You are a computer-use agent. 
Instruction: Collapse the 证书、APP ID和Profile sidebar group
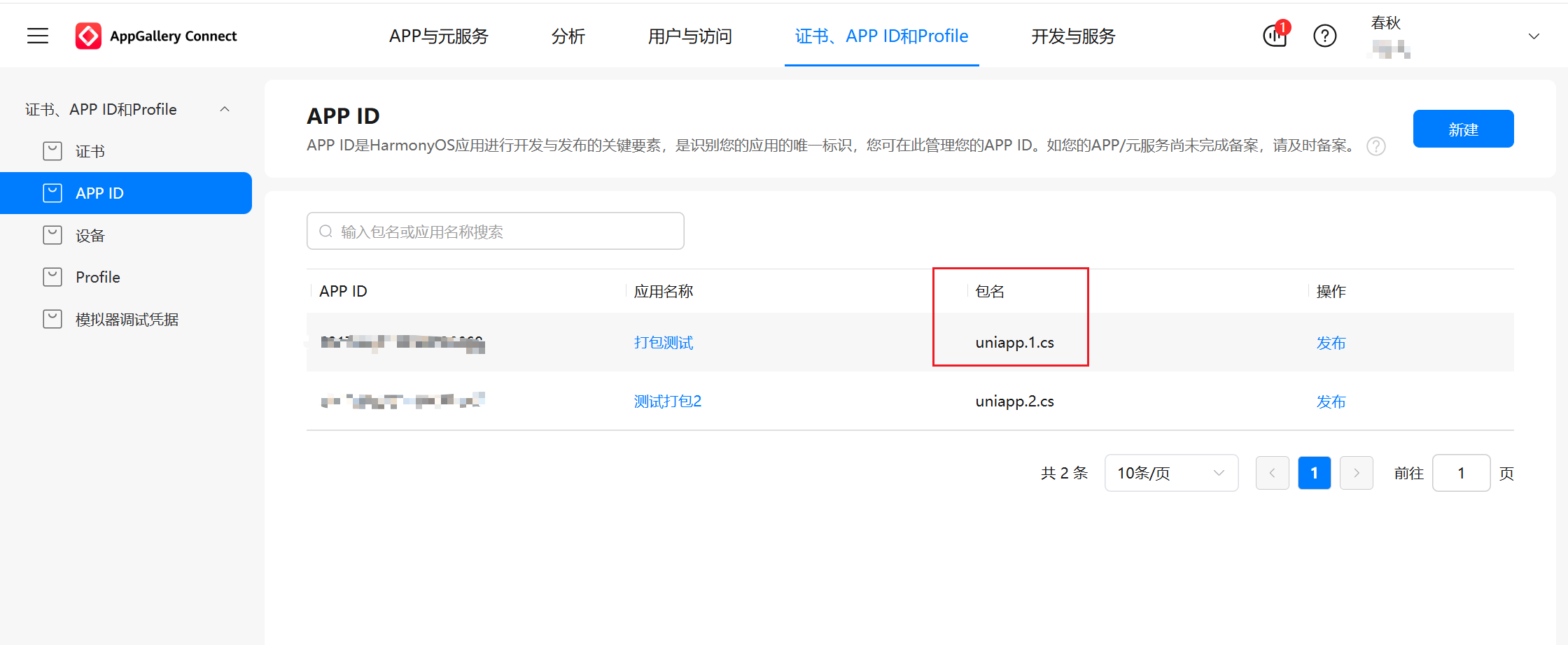[225, 109]
